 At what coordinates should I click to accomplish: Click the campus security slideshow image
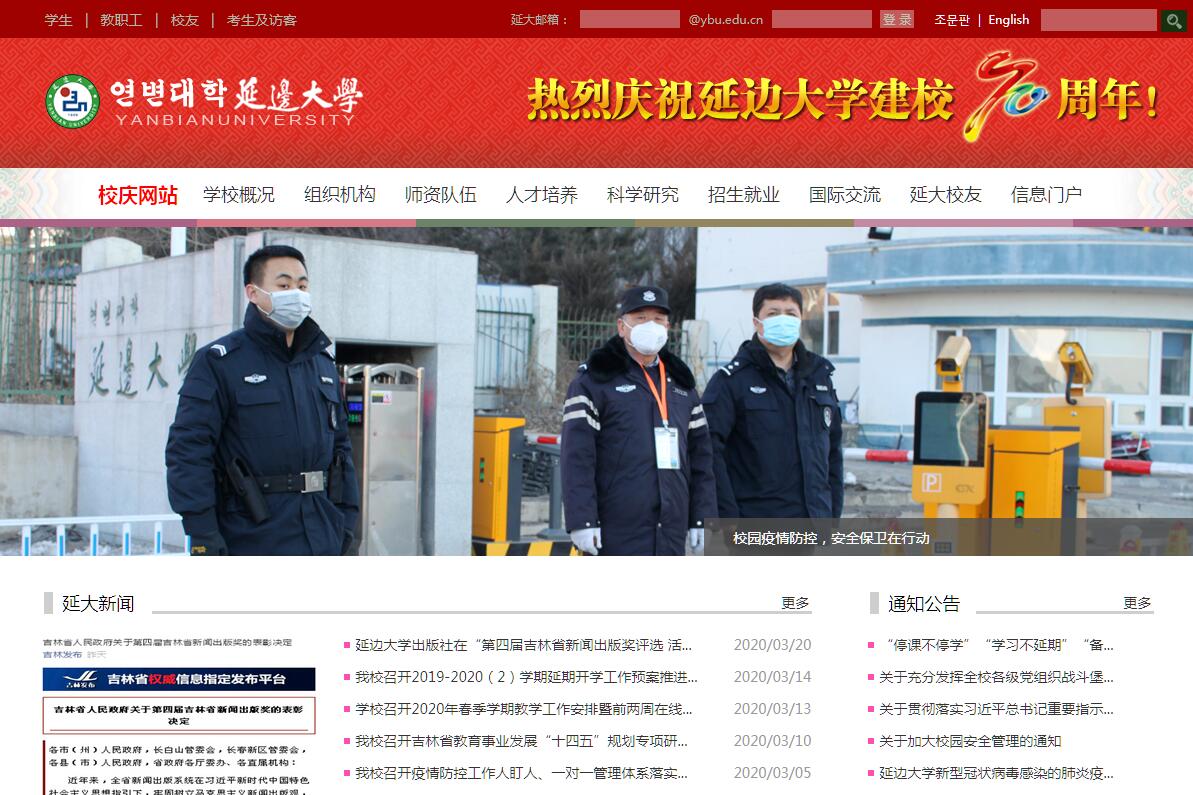pyautogui.click(x=596, y=391)
